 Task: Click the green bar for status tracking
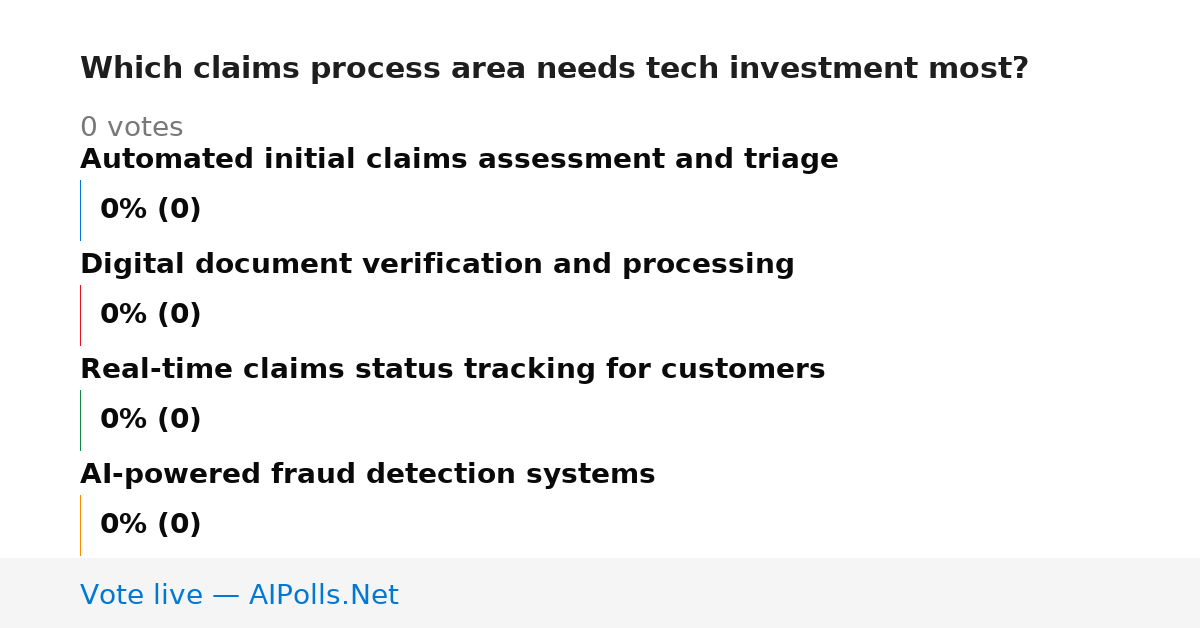pyautogui.click(x=81, y=420)
